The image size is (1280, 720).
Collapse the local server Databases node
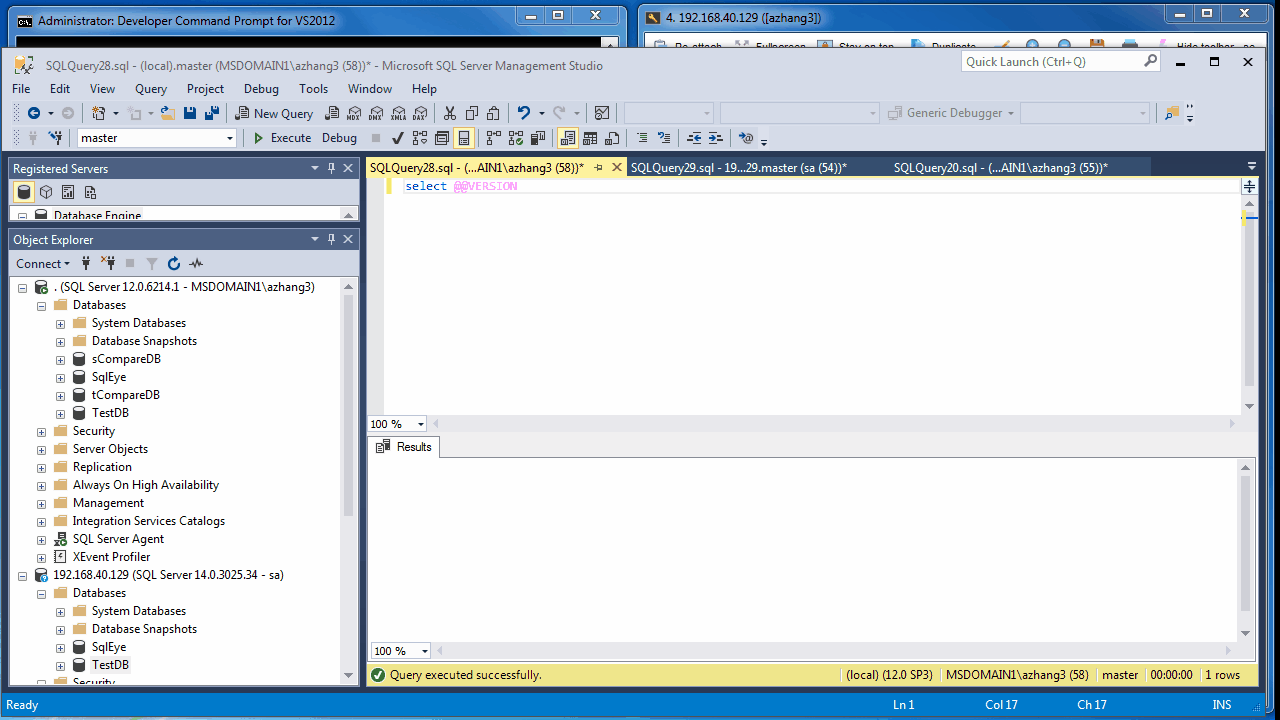coord(41,305)
